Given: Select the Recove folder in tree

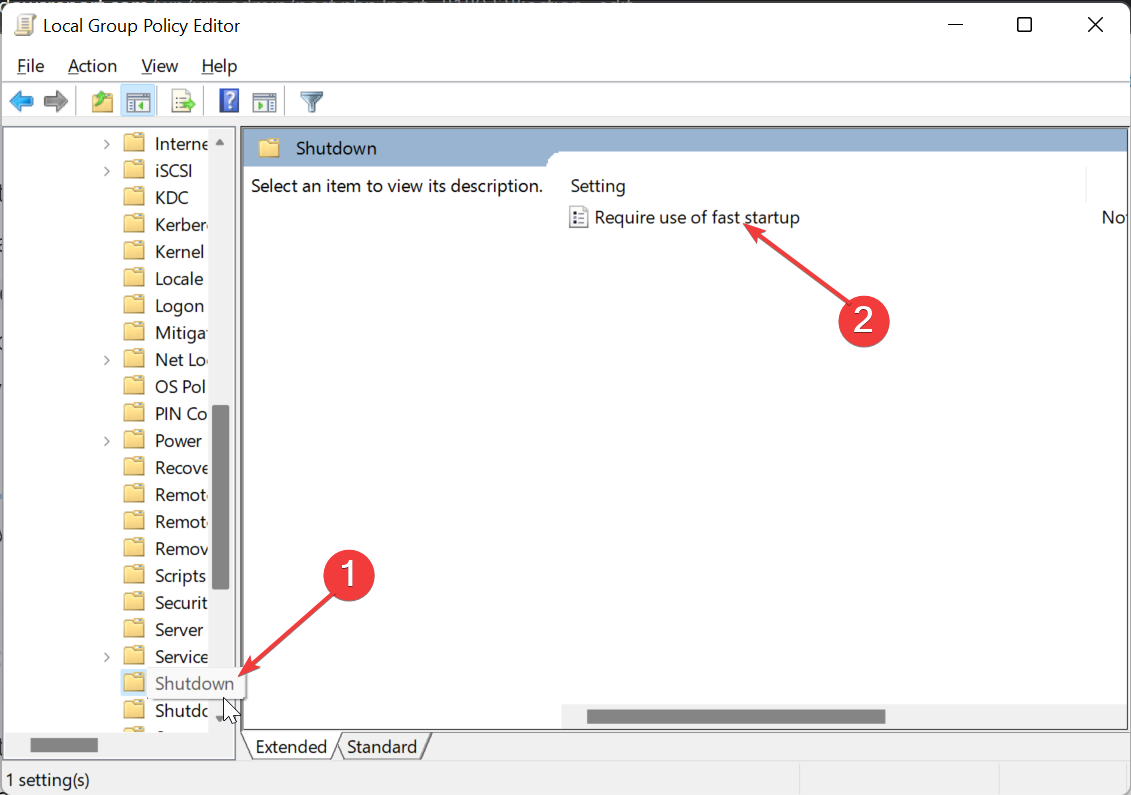Looking at the screenshot, I should [181, 467].
